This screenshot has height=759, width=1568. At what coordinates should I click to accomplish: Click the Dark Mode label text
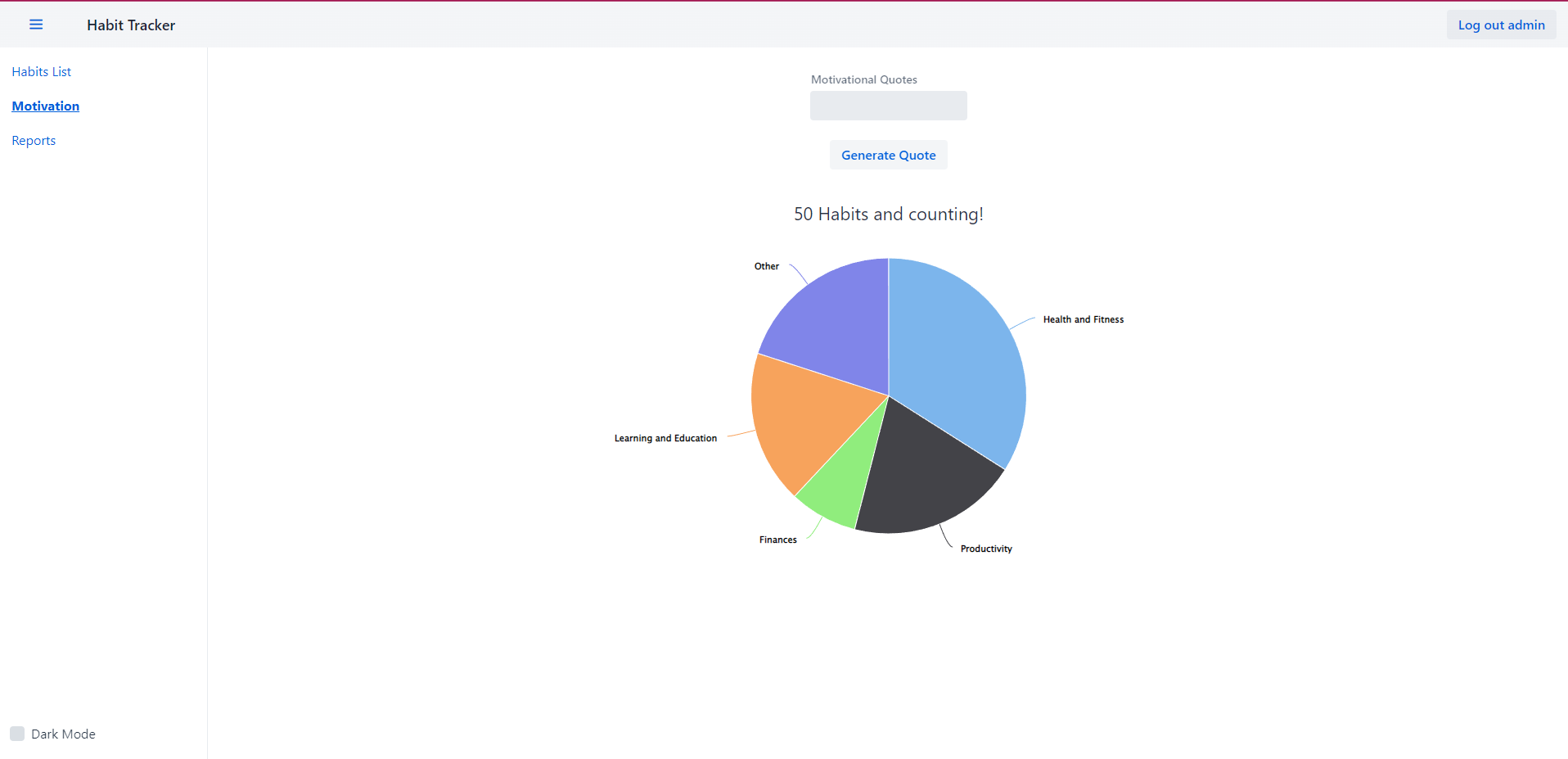click(x=62, y=733)
